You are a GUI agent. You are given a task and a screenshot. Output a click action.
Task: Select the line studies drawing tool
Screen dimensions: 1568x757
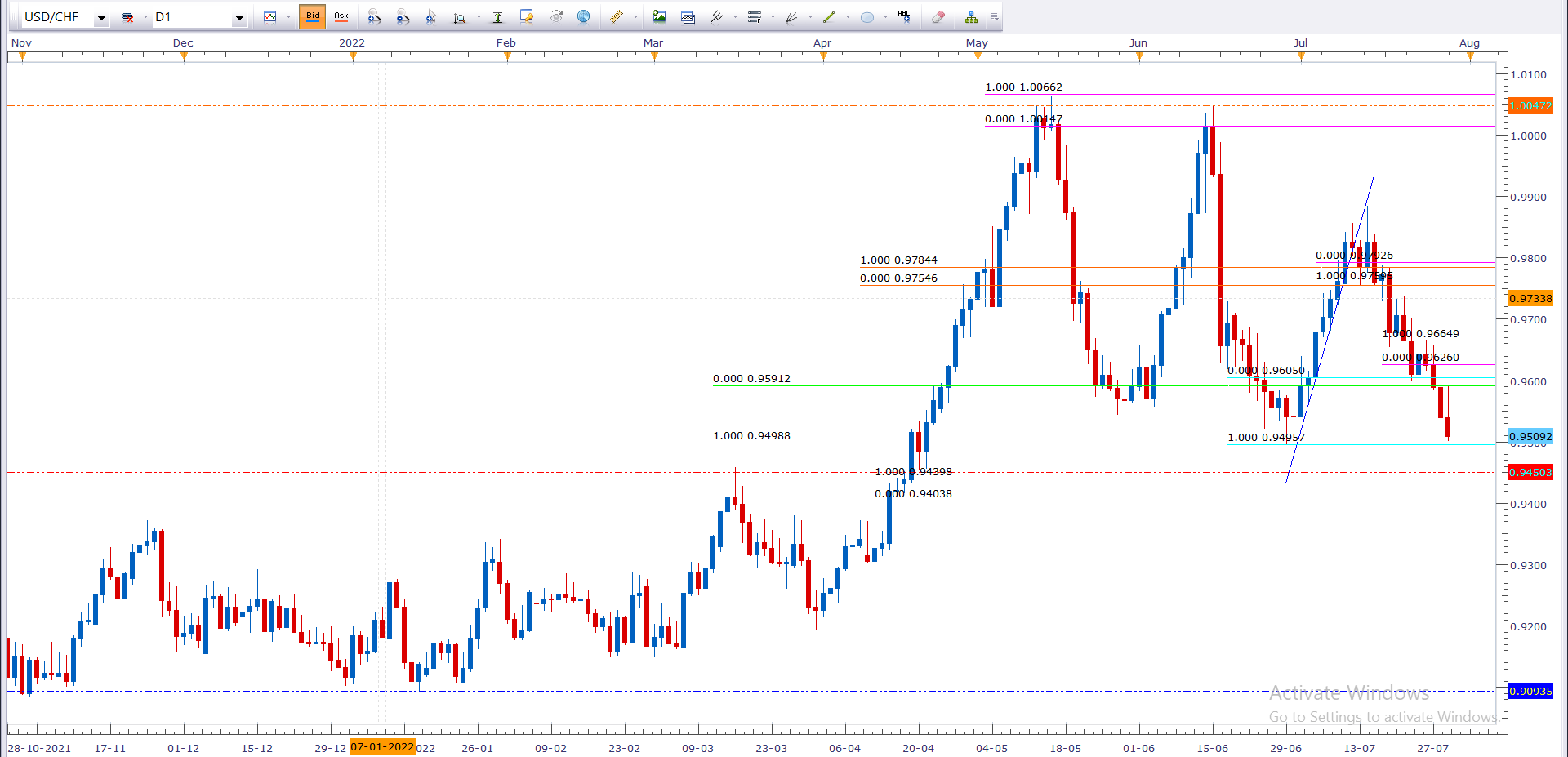717,17
